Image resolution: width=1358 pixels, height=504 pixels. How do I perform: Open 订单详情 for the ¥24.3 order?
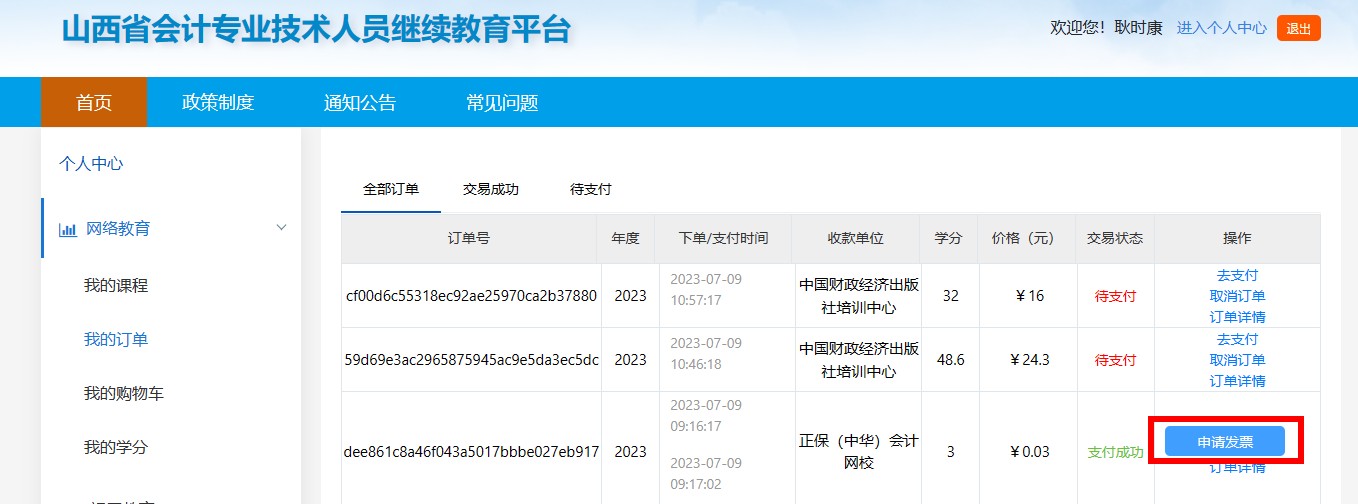[1237, 381]
